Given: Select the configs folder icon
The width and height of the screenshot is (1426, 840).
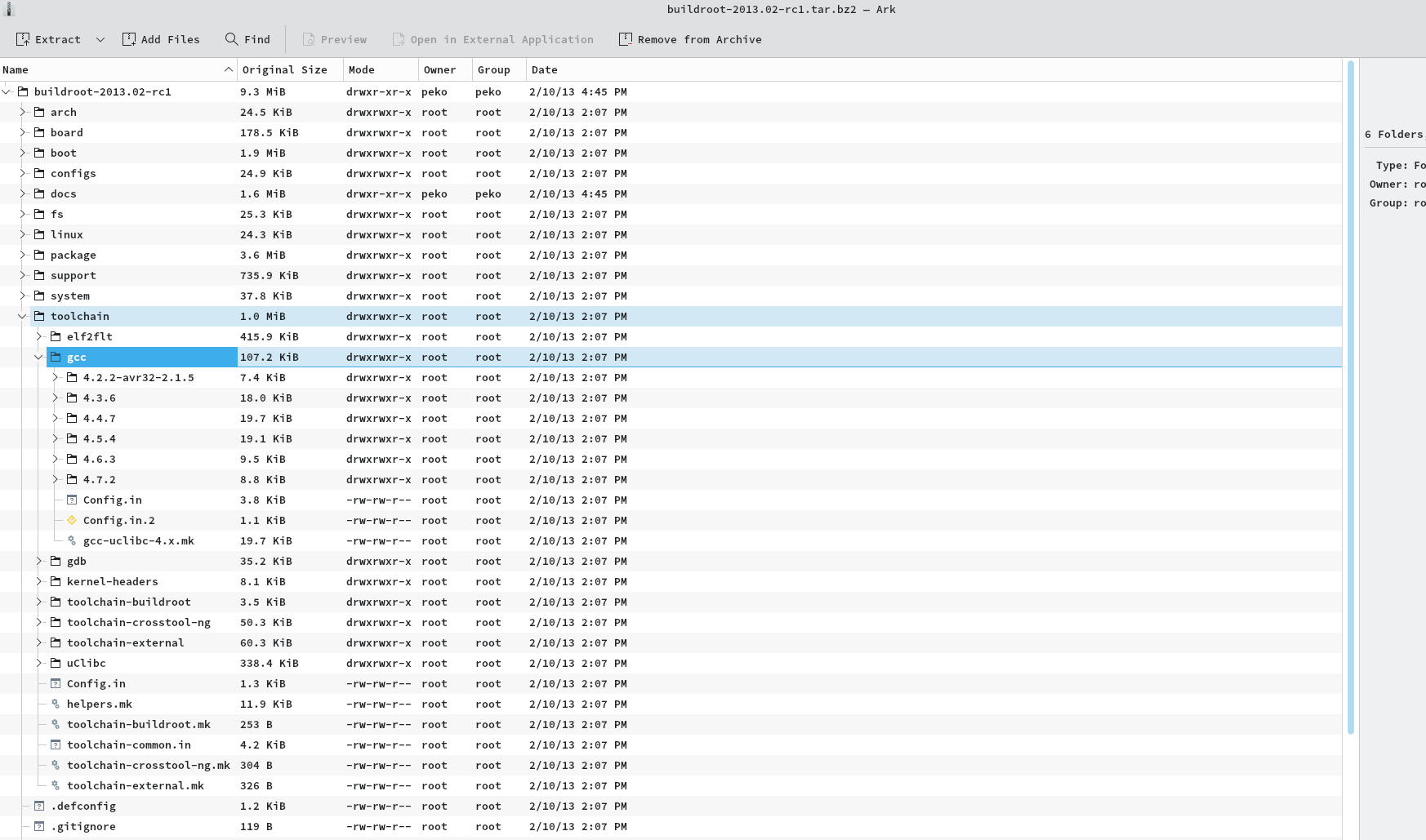Looking at the screenshot, I should (39, 173).
